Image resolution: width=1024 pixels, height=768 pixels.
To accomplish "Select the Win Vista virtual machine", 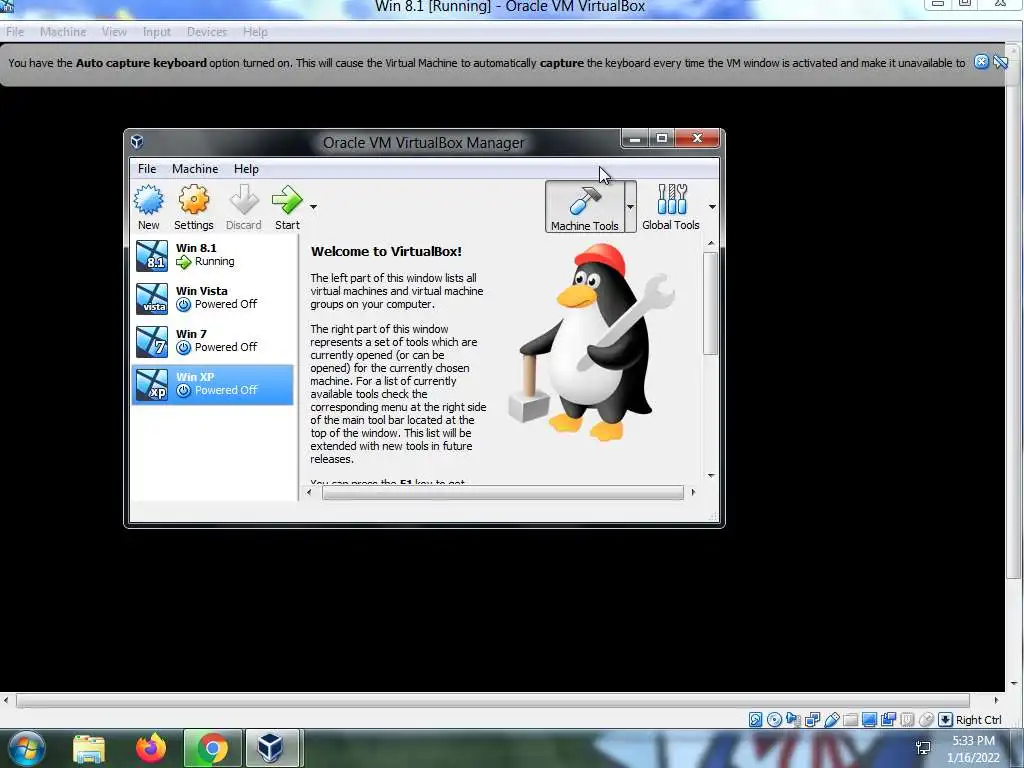I will [x=213, y=298].
